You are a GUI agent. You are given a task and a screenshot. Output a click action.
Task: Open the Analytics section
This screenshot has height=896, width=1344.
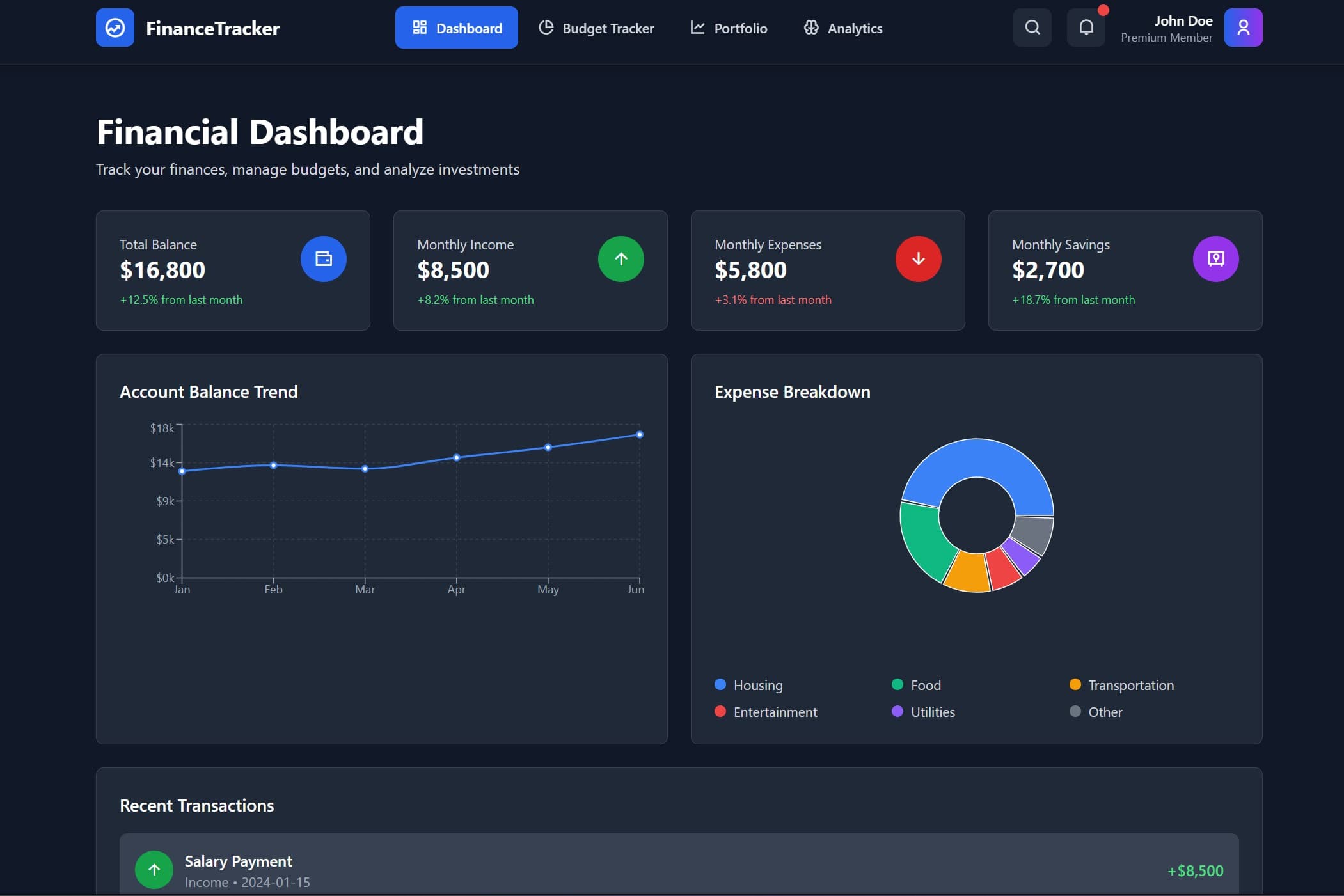tap(842, 28)
